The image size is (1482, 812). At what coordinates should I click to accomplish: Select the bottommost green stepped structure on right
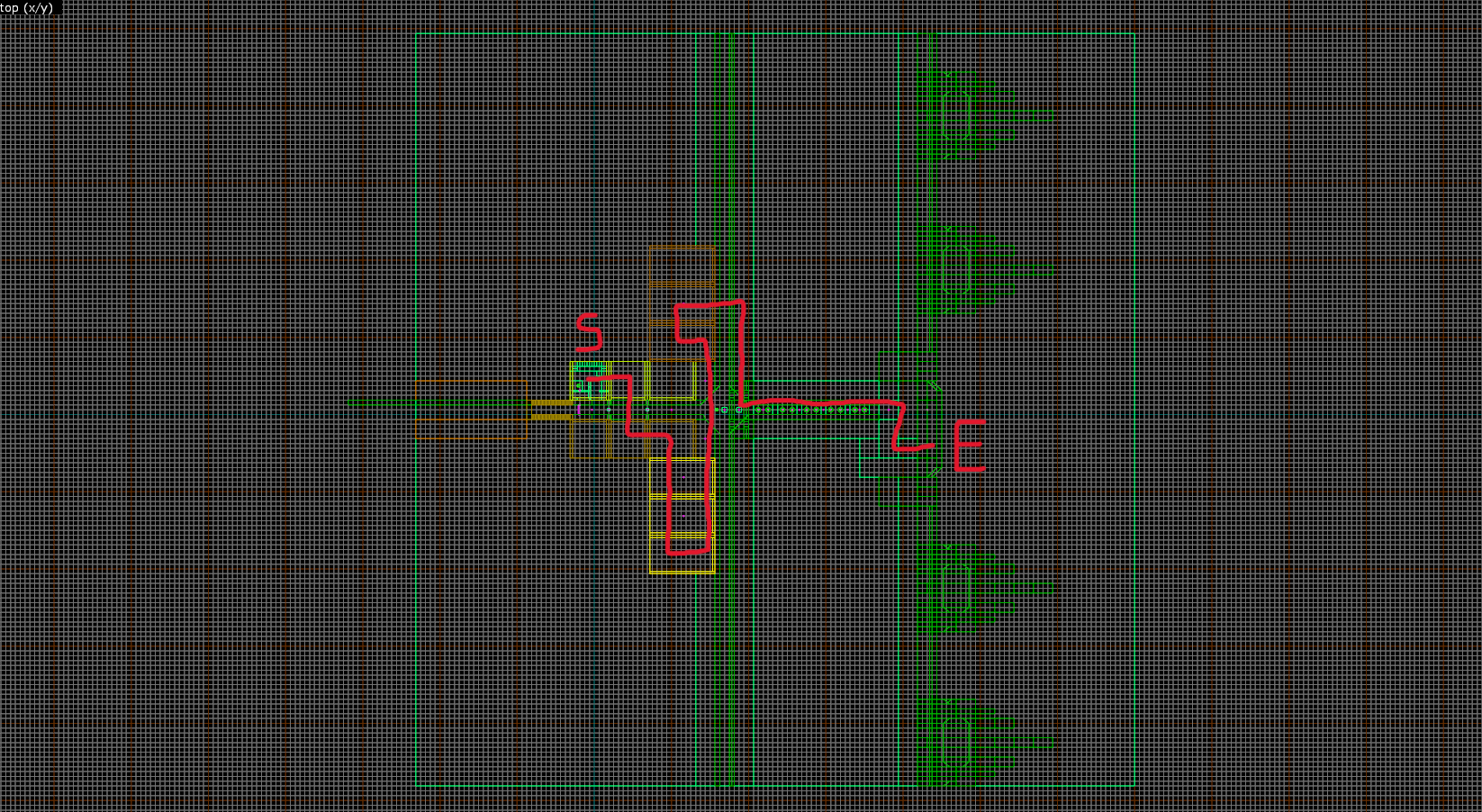[957, 742]
